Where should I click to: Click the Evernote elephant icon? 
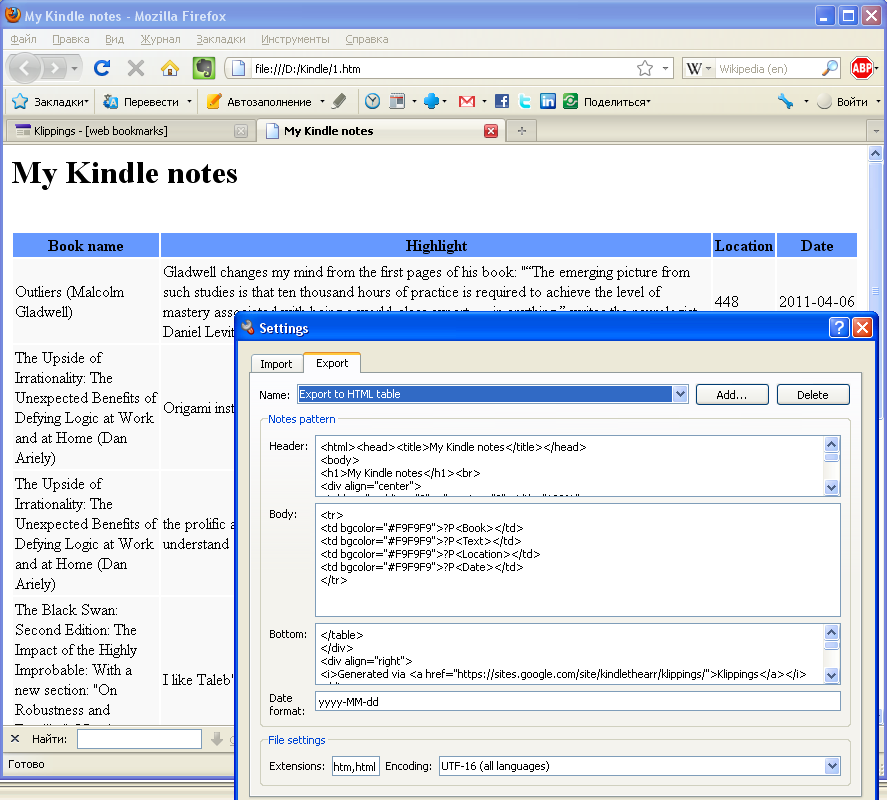coord(204,68)
